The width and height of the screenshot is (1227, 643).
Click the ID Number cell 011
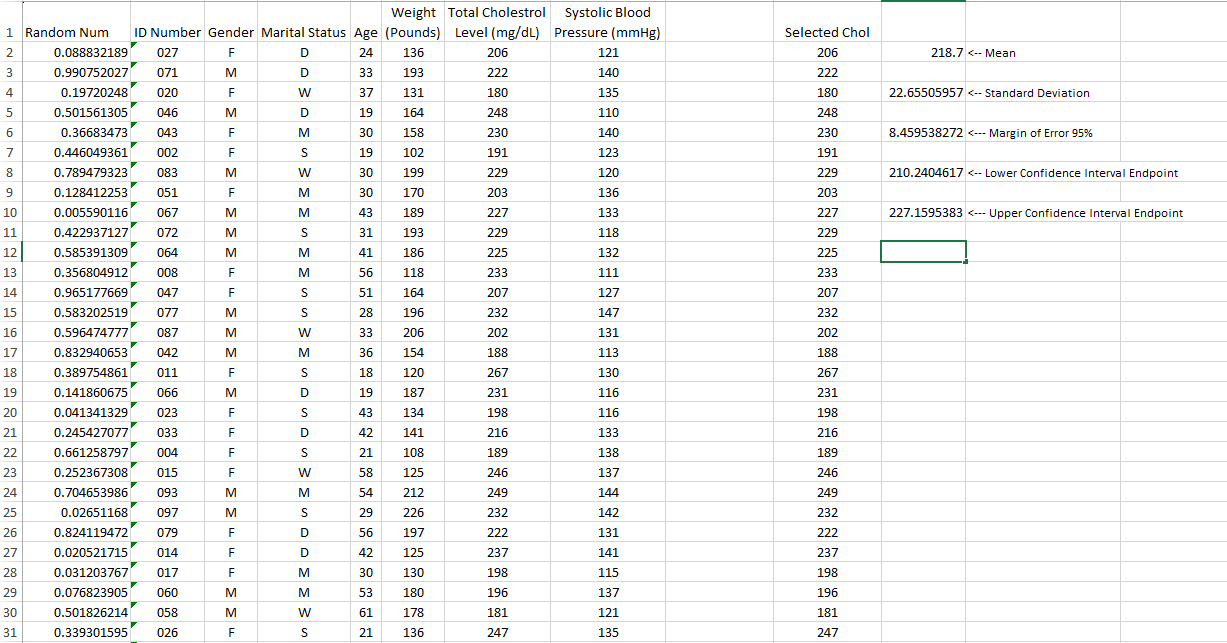point(167,372)
